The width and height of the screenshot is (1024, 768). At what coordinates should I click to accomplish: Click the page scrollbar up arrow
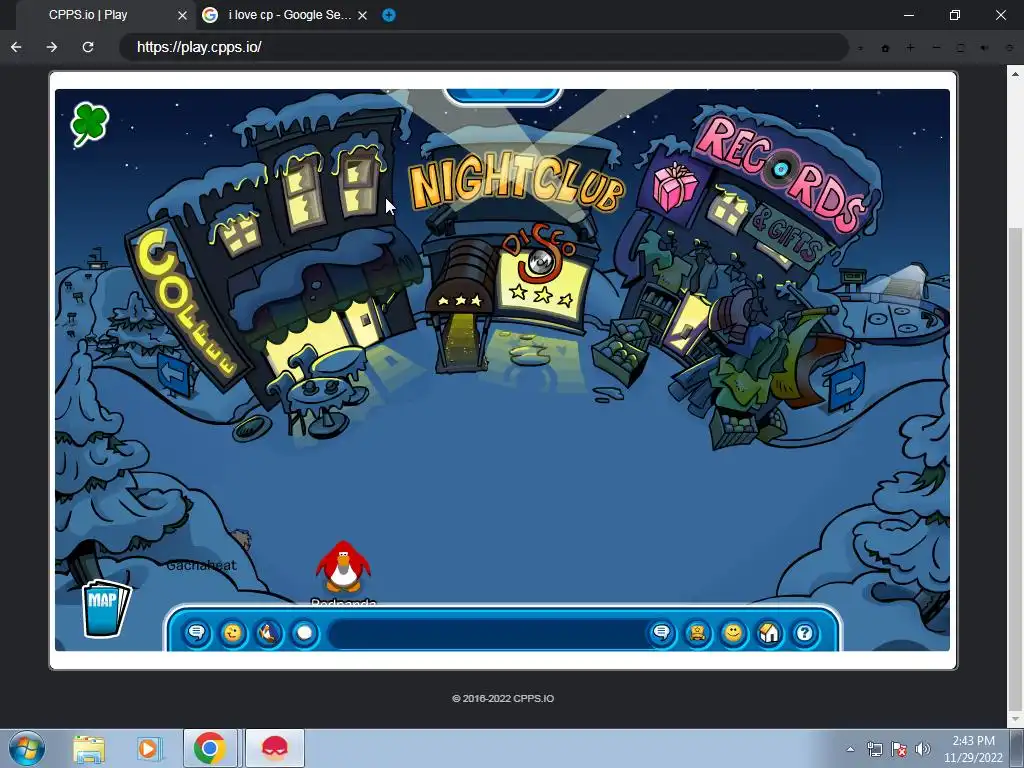1016,73
